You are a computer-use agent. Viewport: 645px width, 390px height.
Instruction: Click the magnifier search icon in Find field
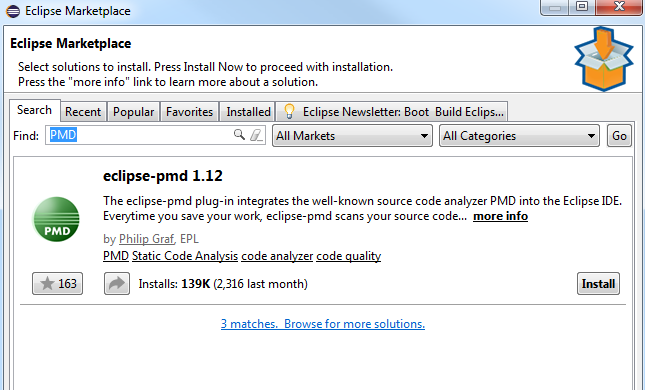click(239, 135)
